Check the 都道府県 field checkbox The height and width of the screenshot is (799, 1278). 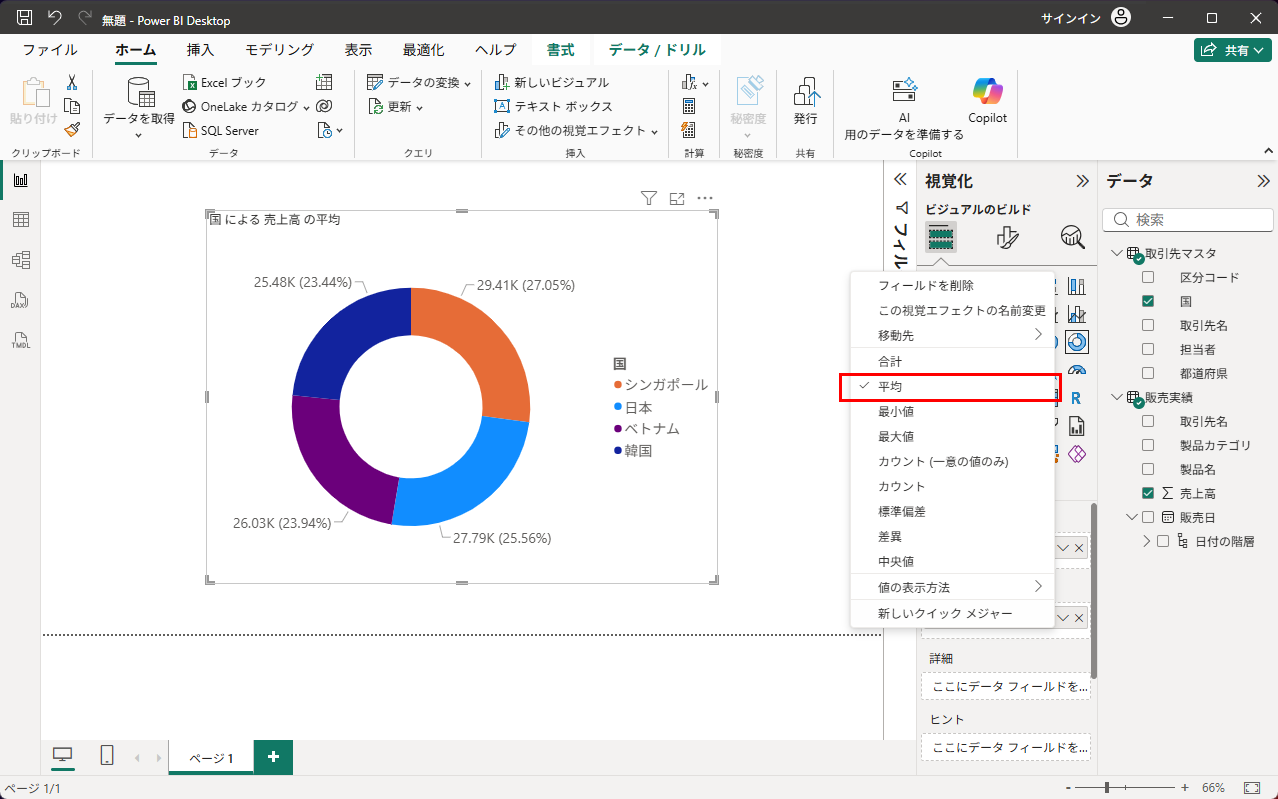click(x=1148, y=373)
